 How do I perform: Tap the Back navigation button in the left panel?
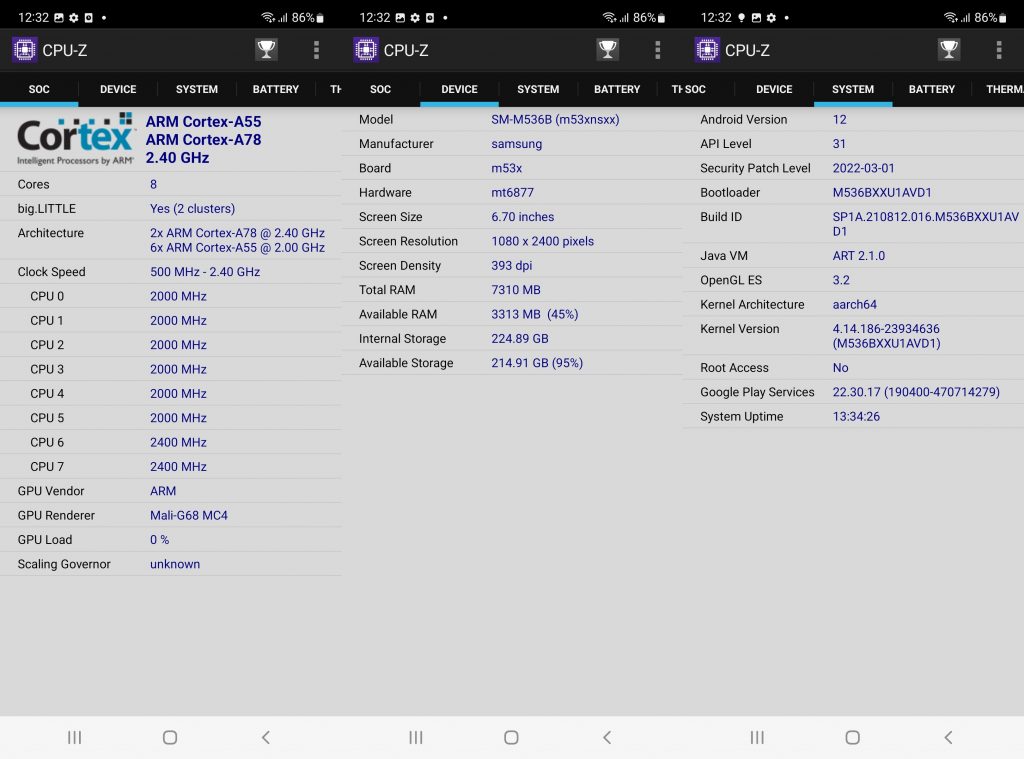(266, 737)
